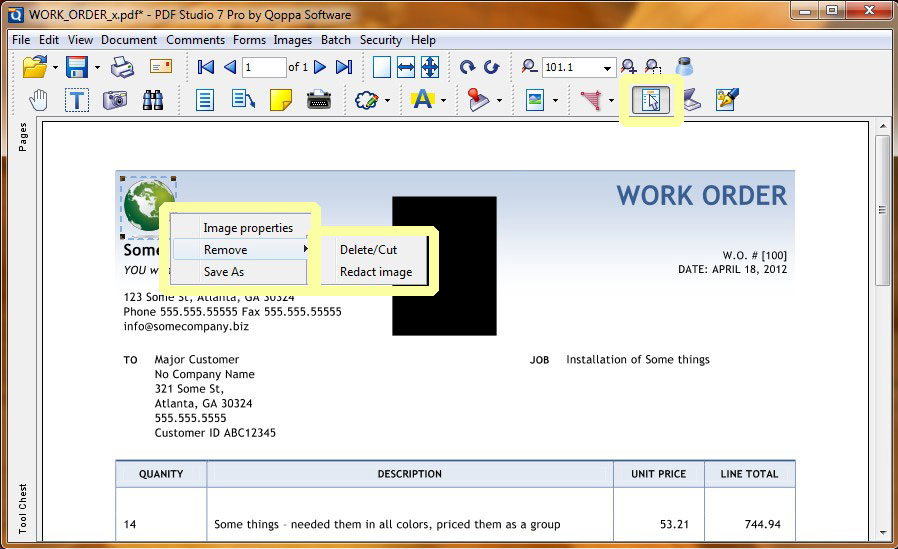Select the Hand pan tool
The image size is (898, 549).
(39, 100)
